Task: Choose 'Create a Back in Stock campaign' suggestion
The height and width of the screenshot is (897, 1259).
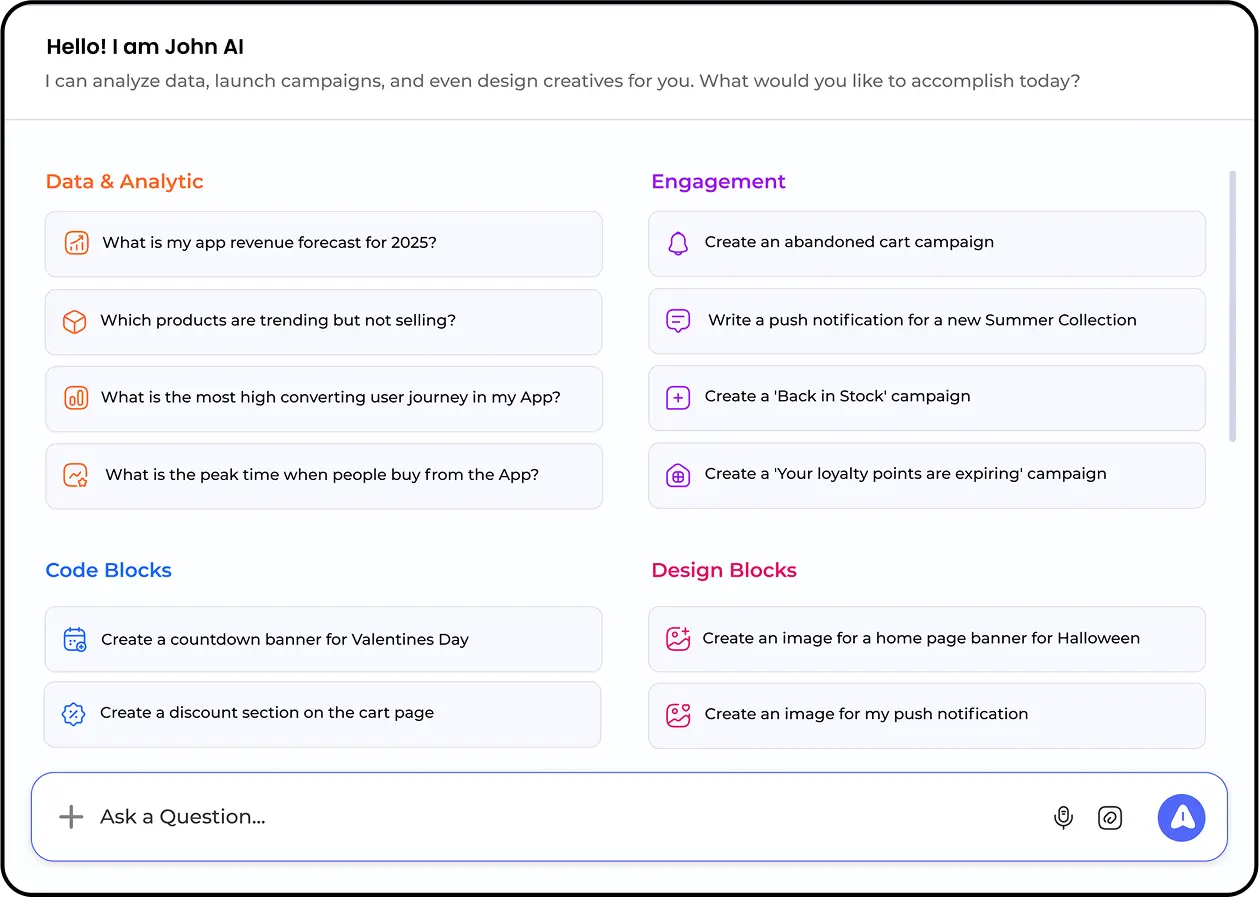Action: [x=837, y=397]
